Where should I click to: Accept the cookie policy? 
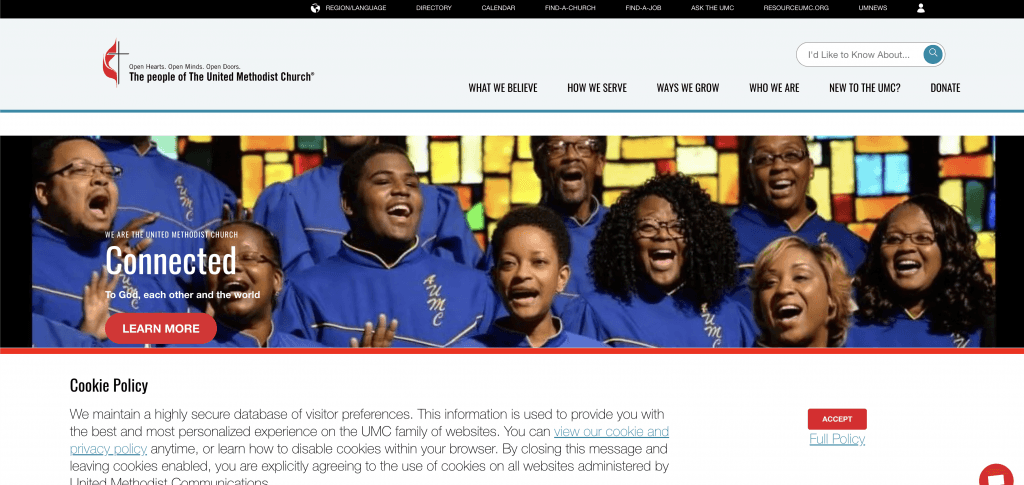[x=837, y=419]
